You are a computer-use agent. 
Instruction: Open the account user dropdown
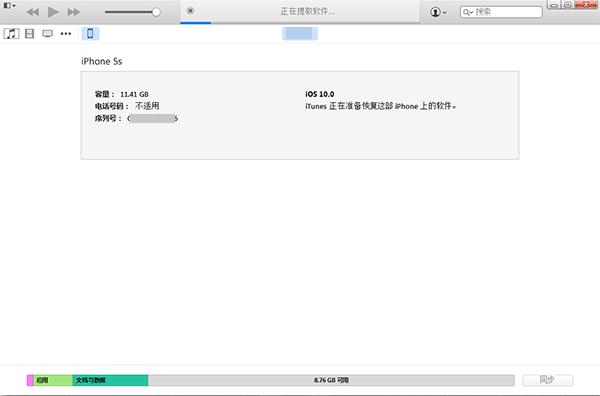tap(438, 12)
